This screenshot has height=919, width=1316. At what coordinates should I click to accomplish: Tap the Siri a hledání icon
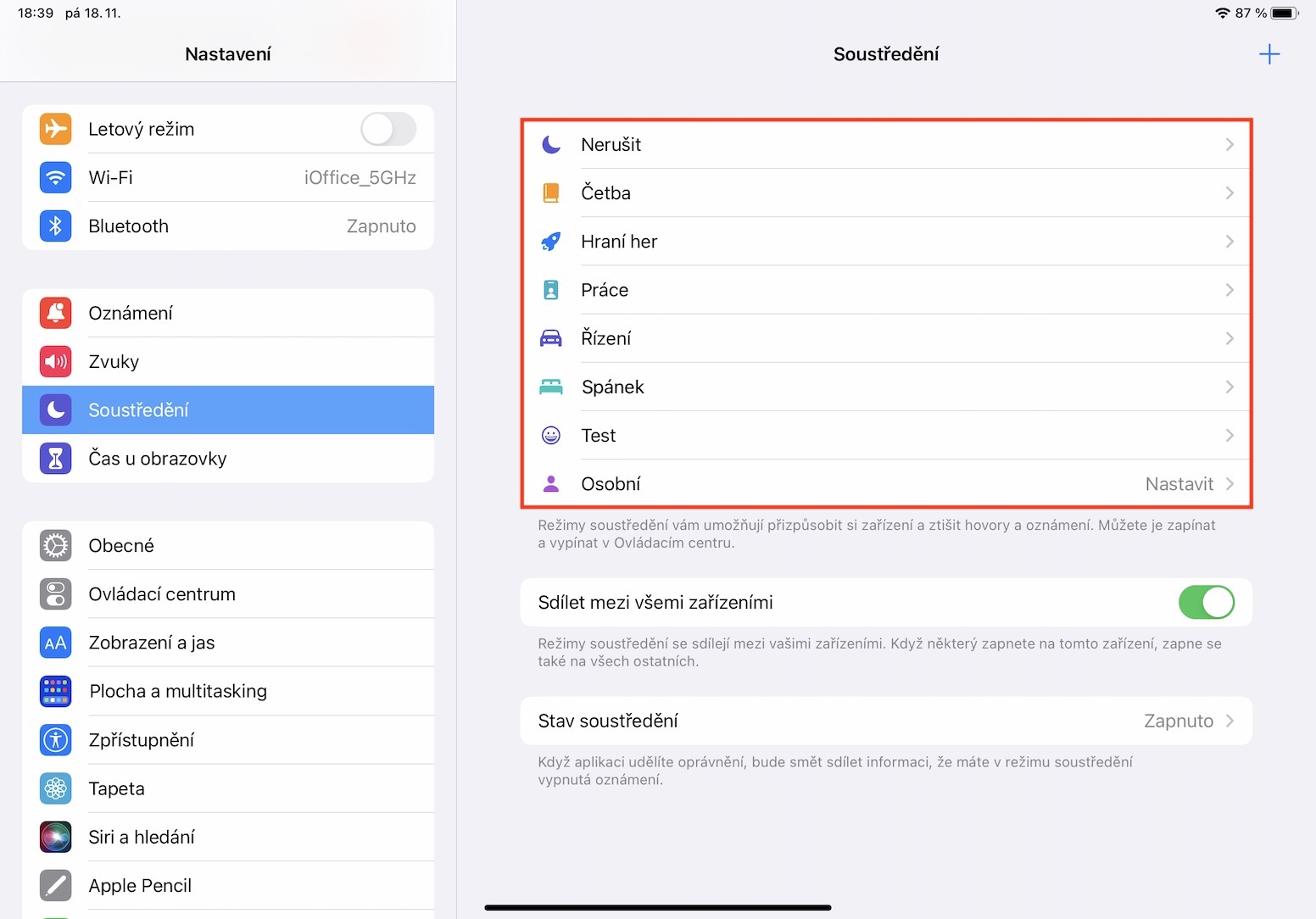[56, 838]
